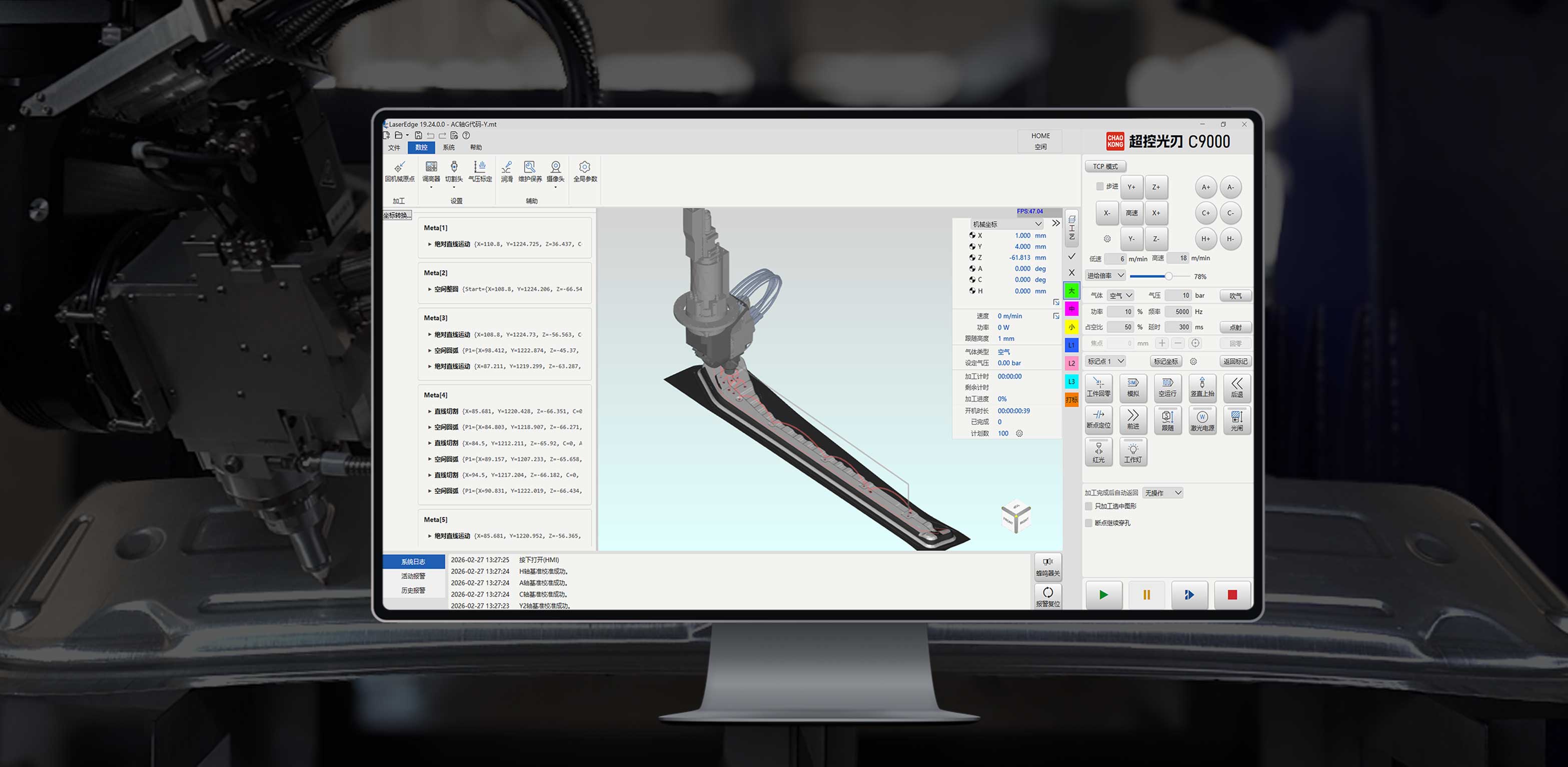Open the 气体 gas type dropdown
1568x767 pixels.
tap(1120, 295)
